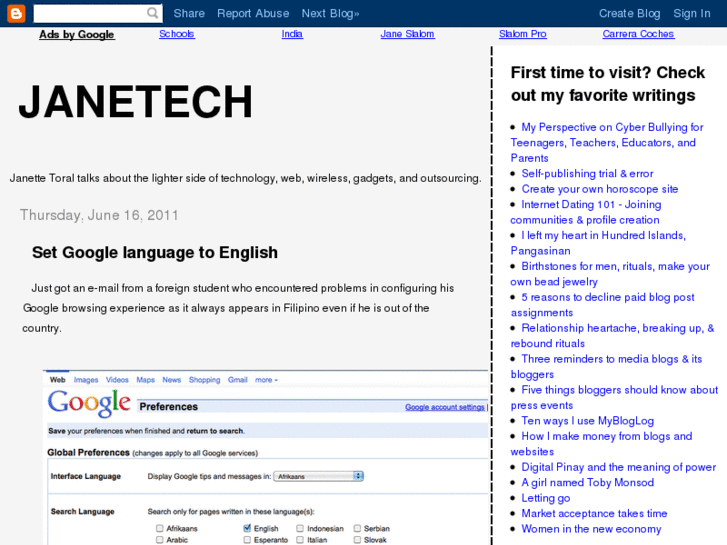Open Digital Pinay and the meaning of power
This screenshot has height=545, width=727.
(619, 467)
